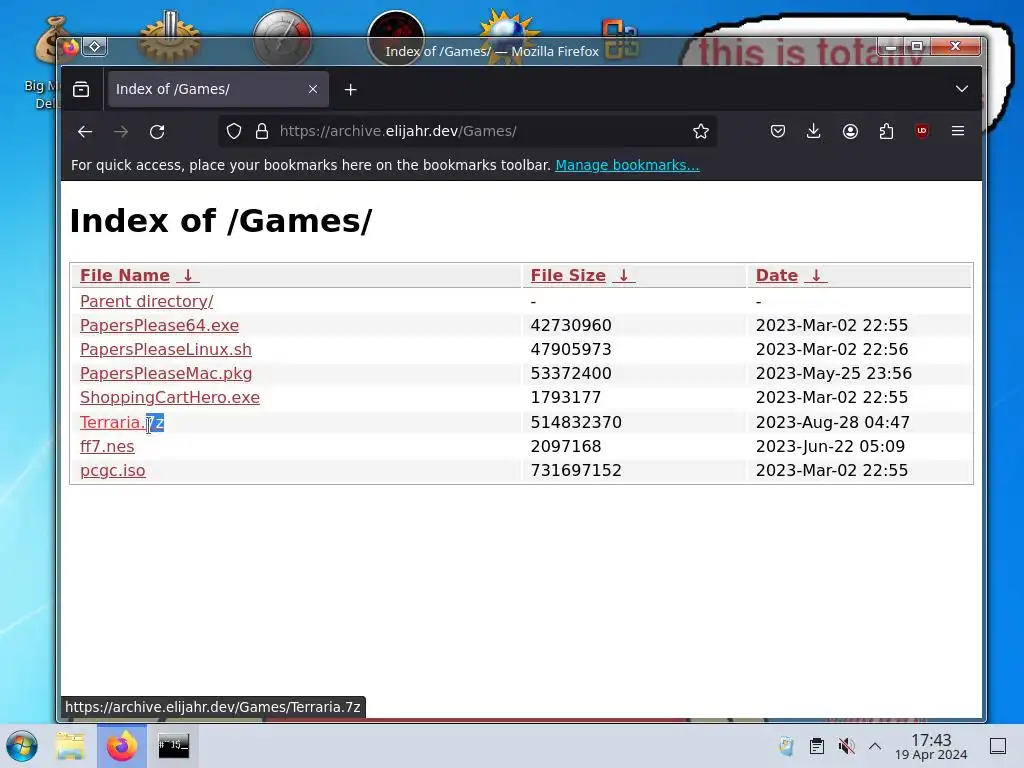Click the muted volume tray icon
1024x768 pixels.
click(846, 746)
